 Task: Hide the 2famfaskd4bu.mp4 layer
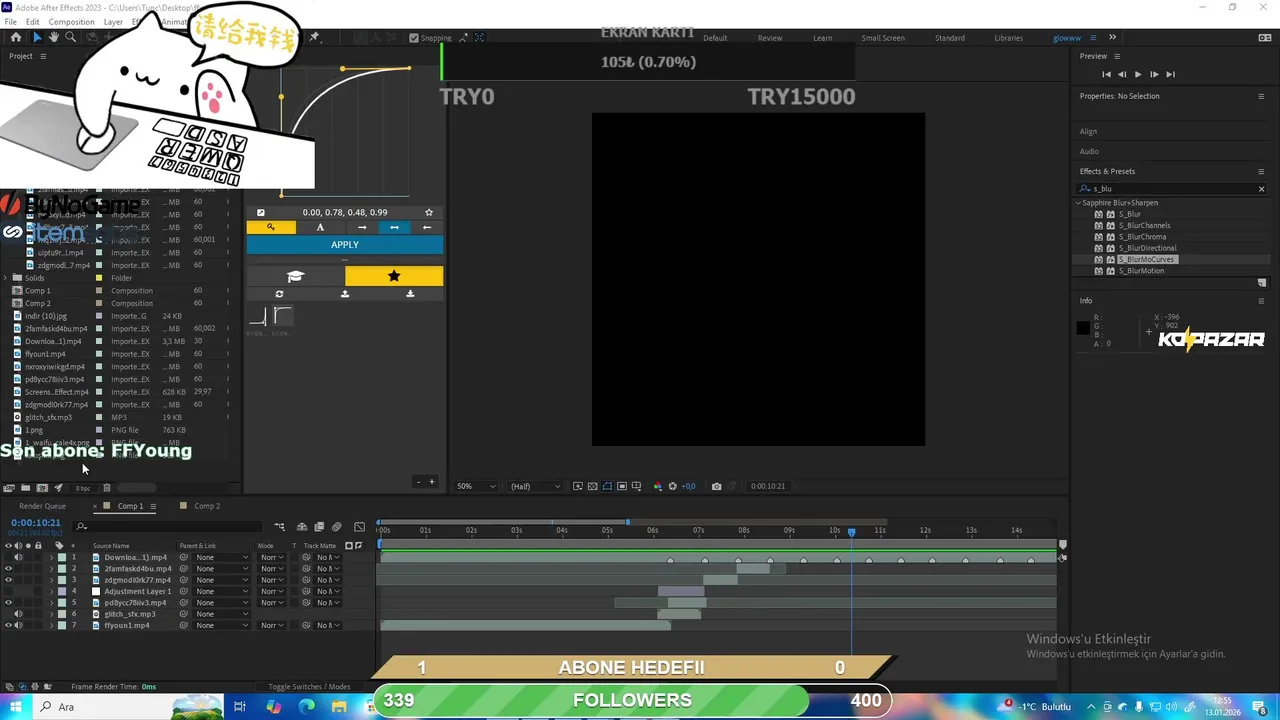coord(8,569)
